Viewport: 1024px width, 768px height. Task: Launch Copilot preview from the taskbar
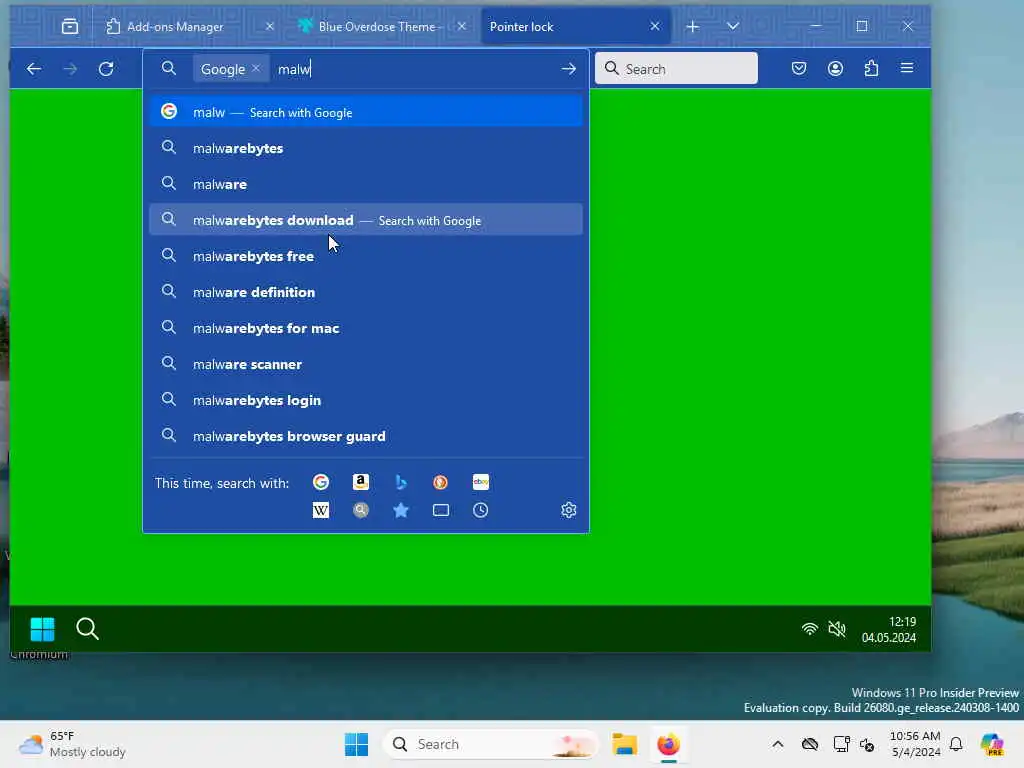click(992, 744)
